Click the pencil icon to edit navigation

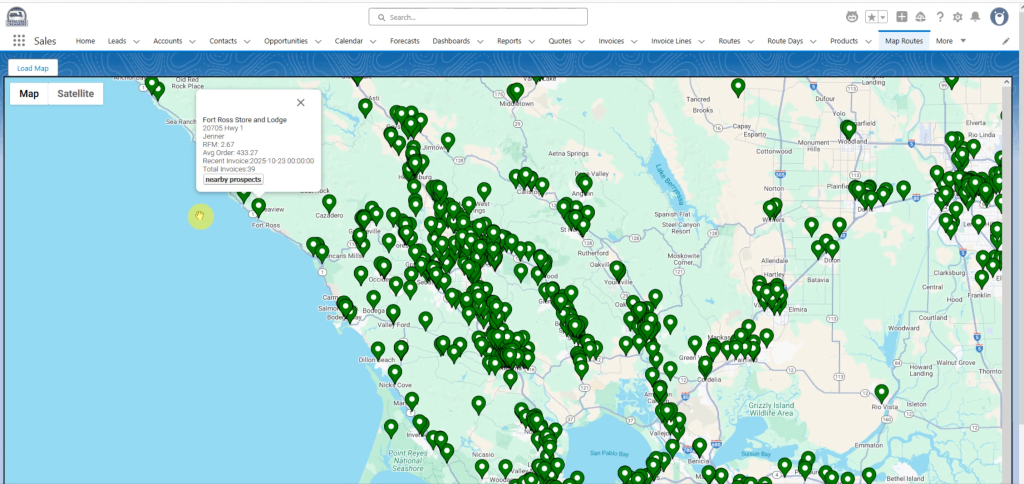(x=1006, y=40)
